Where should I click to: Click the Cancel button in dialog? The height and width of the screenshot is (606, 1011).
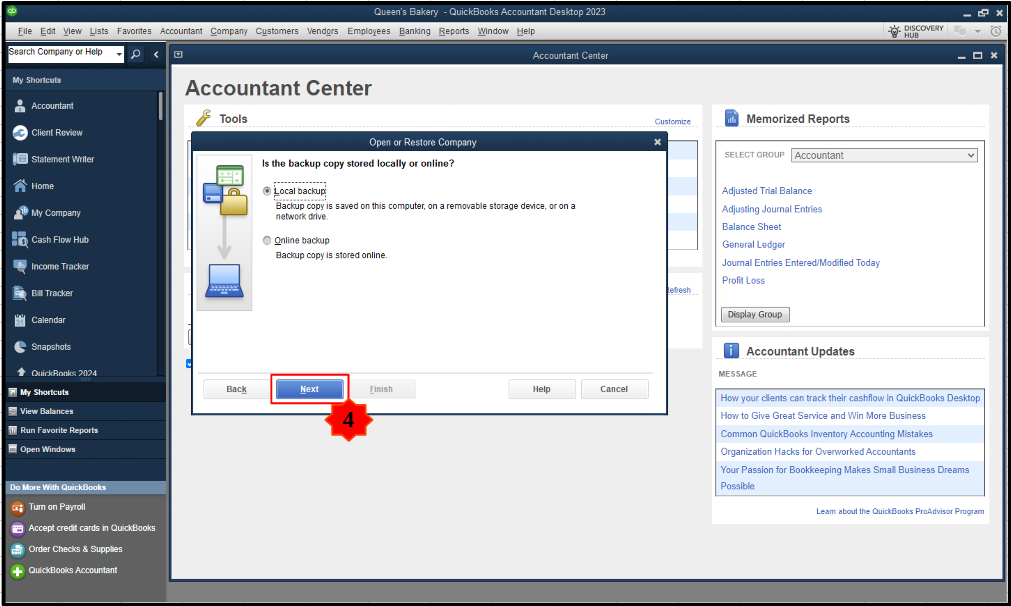pos(614,389)
